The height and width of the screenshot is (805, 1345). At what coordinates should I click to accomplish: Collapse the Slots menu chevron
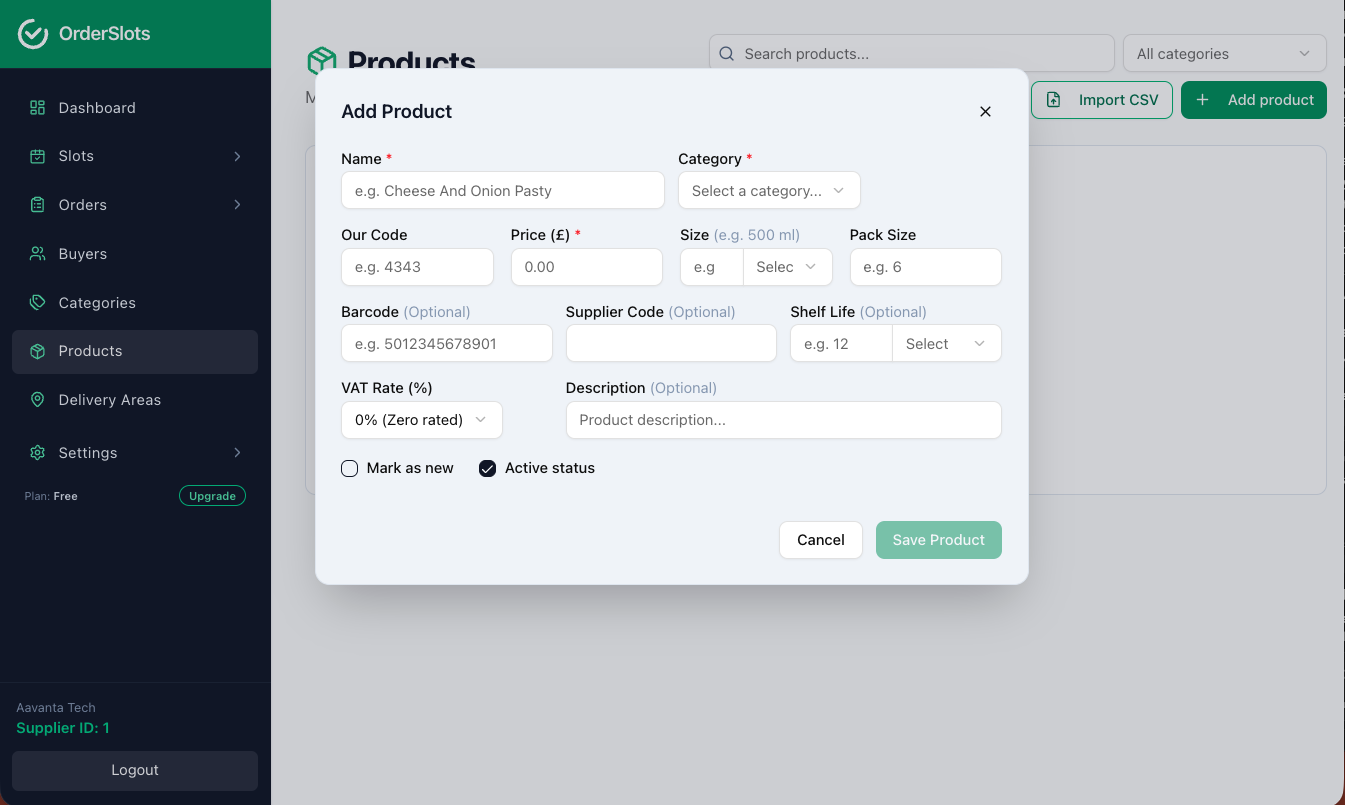coord(237,156)
